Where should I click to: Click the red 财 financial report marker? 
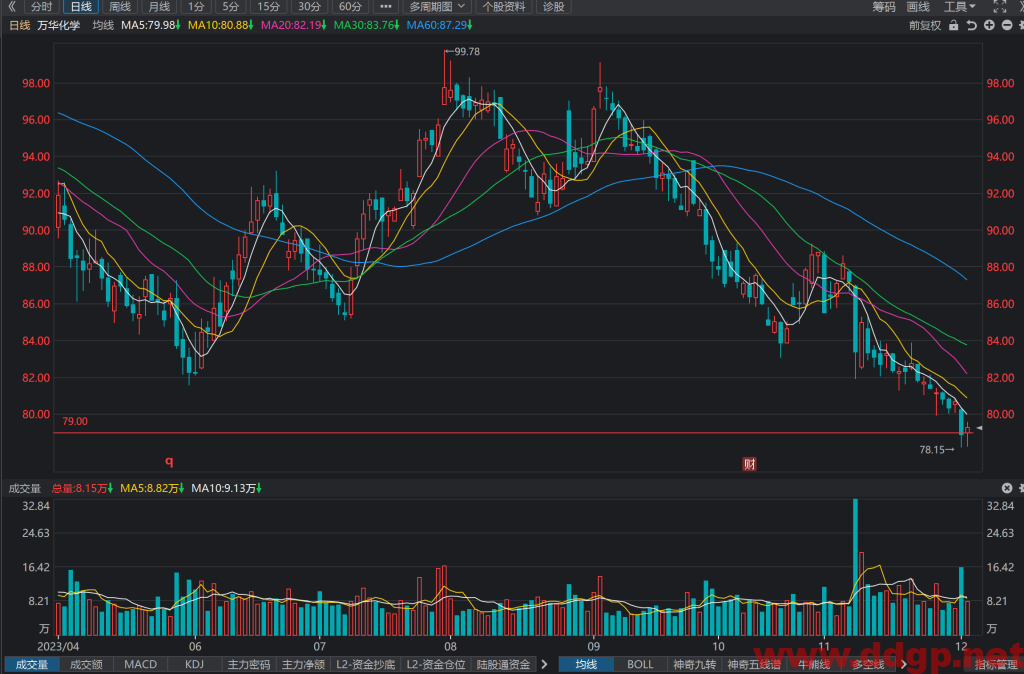tap(750, 464)
